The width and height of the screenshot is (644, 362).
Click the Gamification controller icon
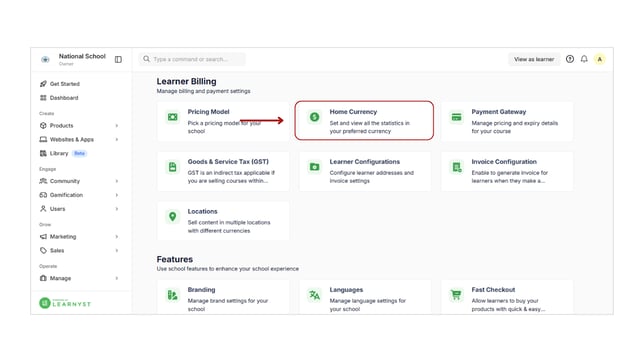pos(43,195)
